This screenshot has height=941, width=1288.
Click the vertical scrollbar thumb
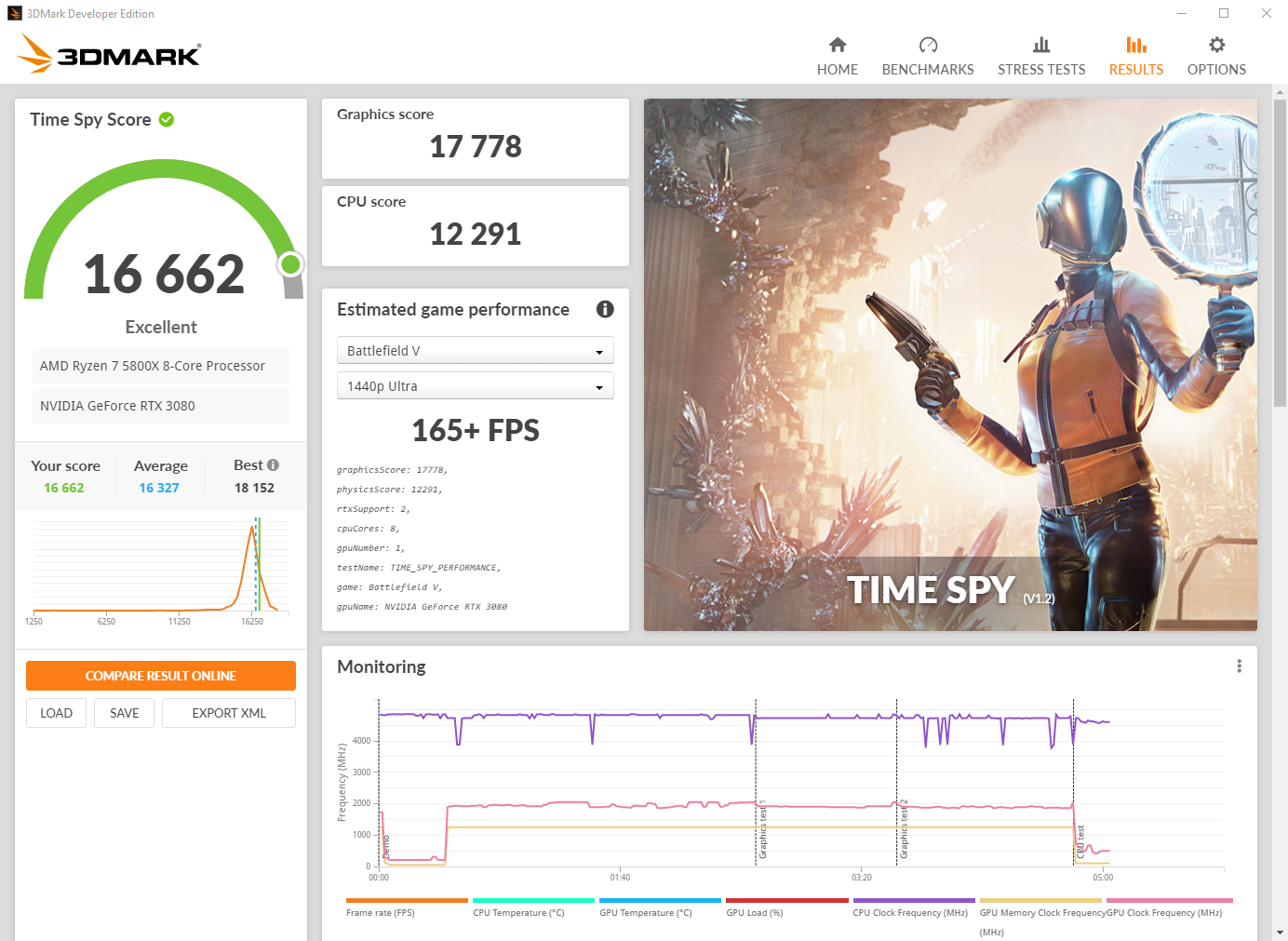pos(1281,253)
